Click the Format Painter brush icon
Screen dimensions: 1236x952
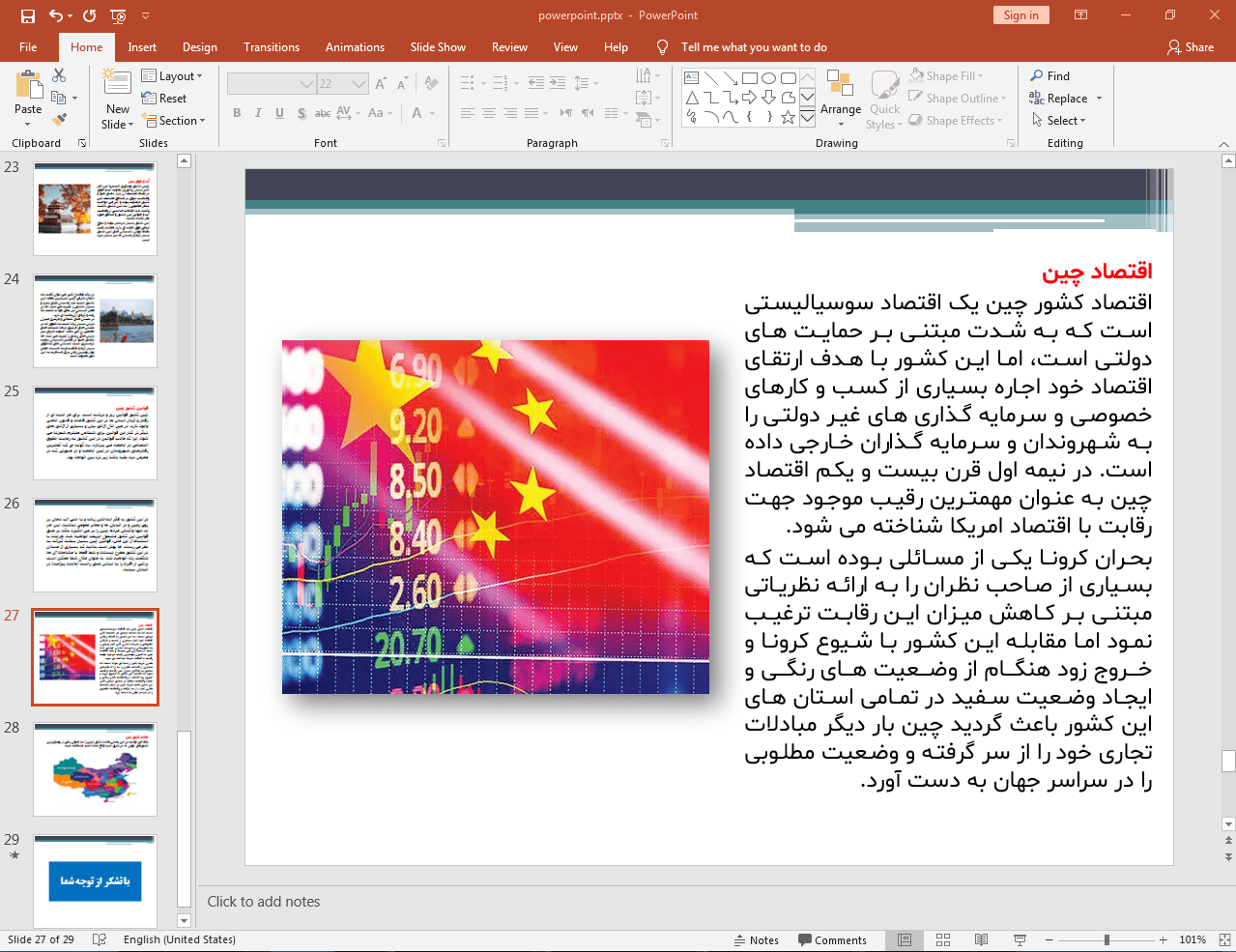pyautogui.click(x=59, y=120)
